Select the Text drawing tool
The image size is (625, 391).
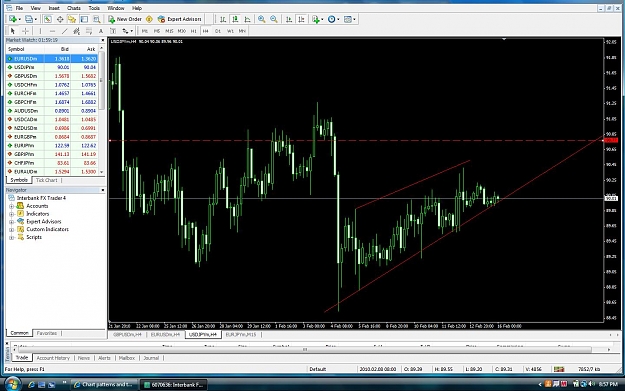[101, 31]
